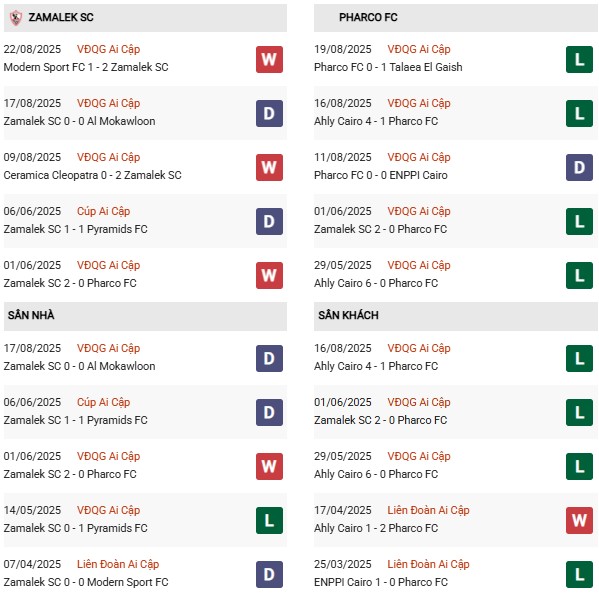Click L badge for Zamalek 0-1 Pyramids match
This screenshot has height=599, width=599.
[x=269, y=520]
